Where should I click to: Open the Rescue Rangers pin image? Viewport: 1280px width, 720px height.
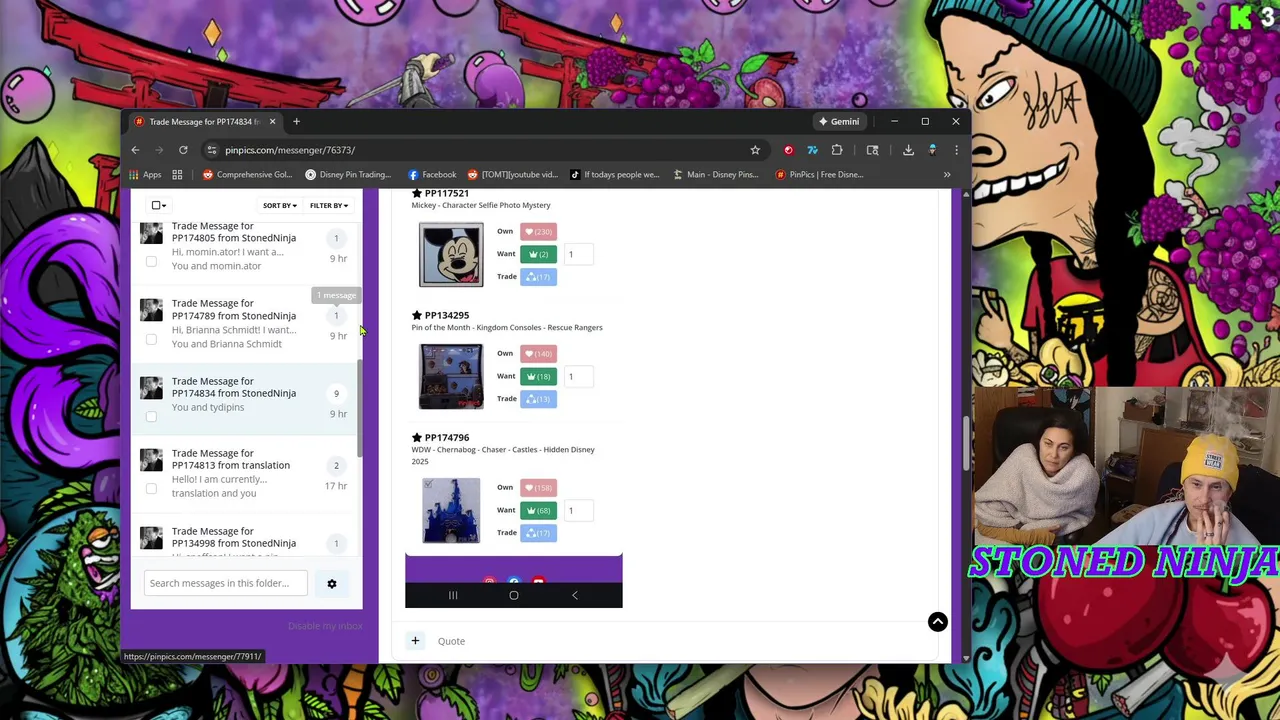451,376
